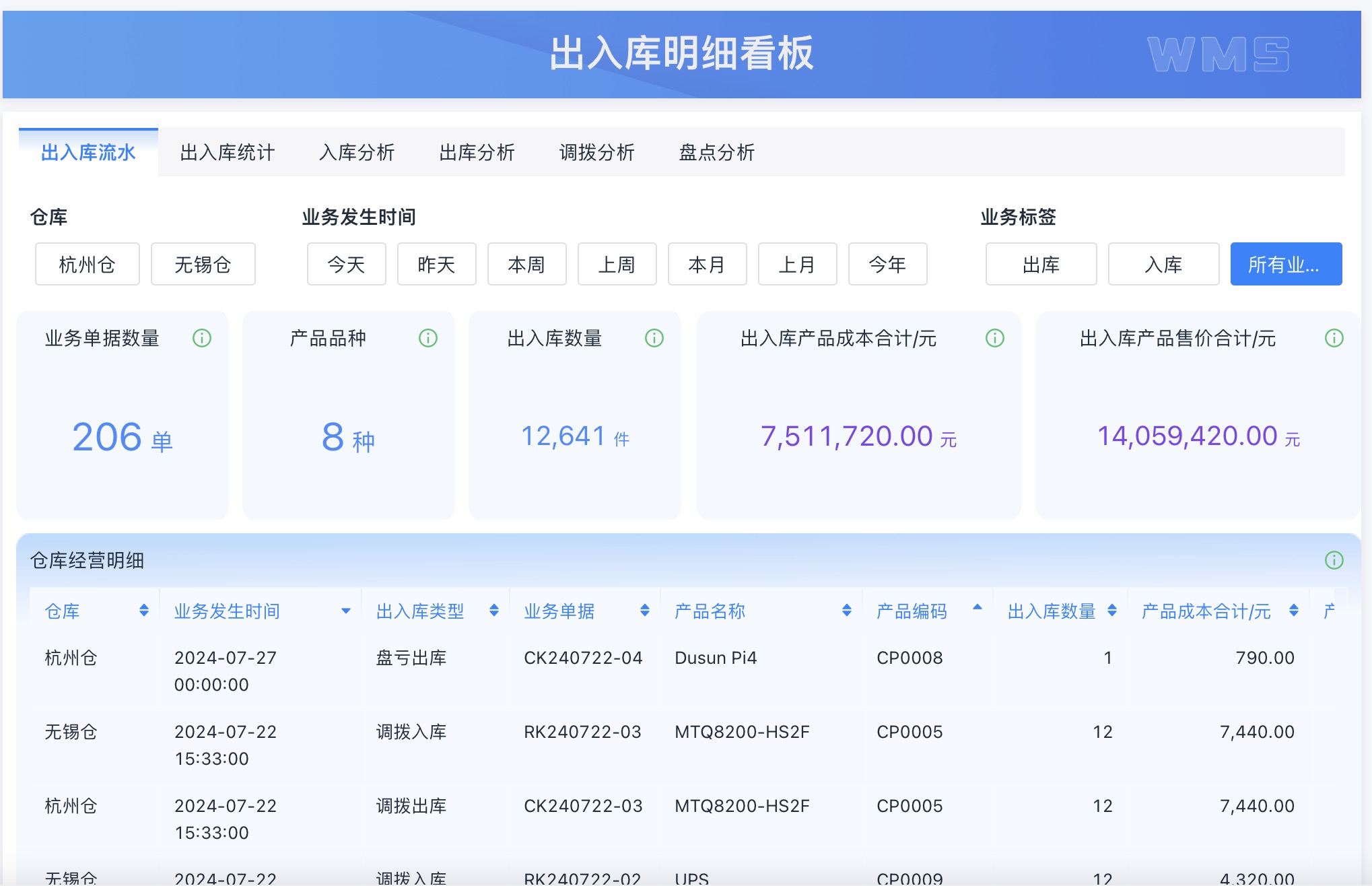Click info icon on 产品品种 card

[x=428, y=338]
